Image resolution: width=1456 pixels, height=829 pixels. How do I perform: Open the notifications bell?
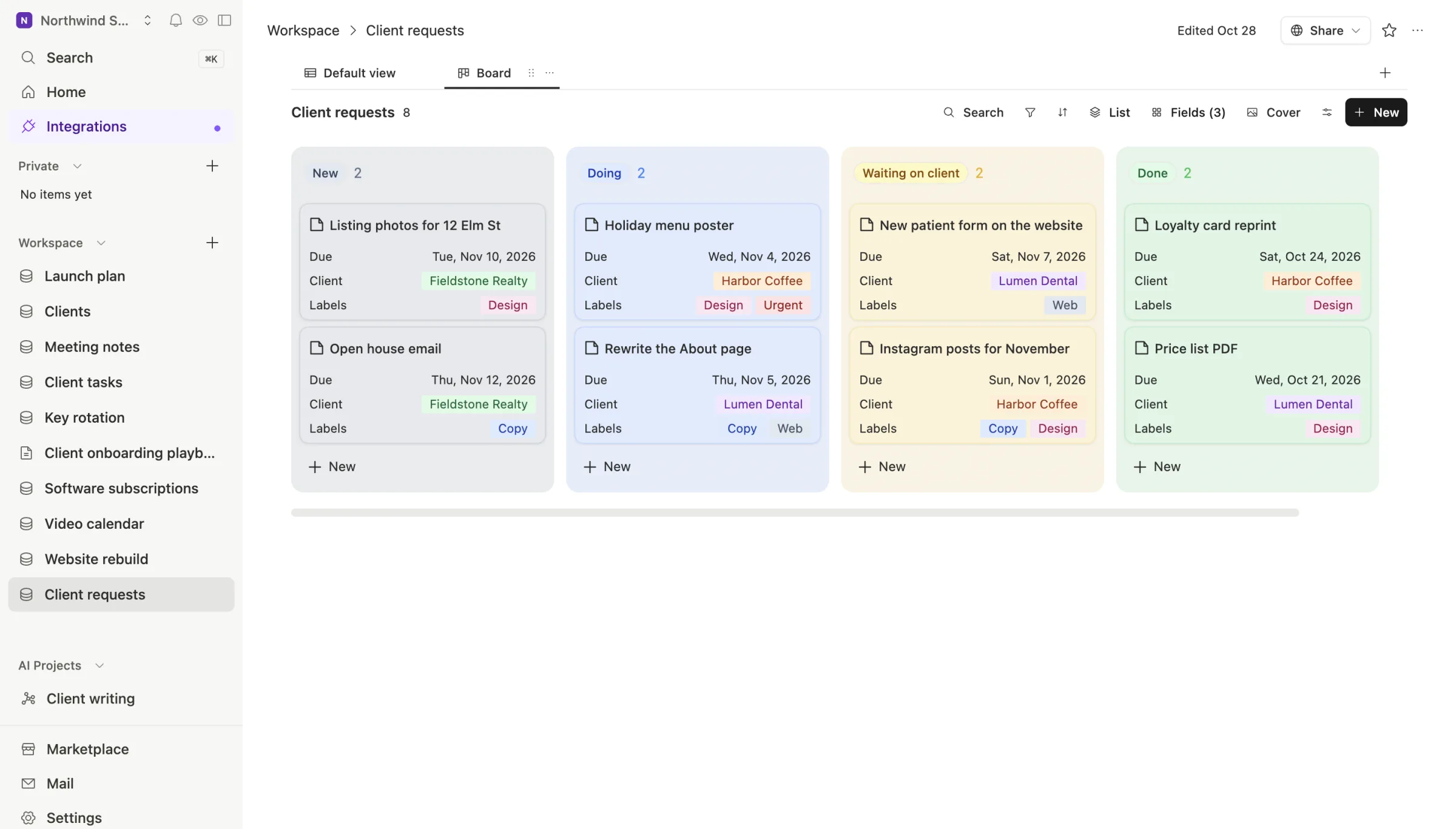(175, 21)
